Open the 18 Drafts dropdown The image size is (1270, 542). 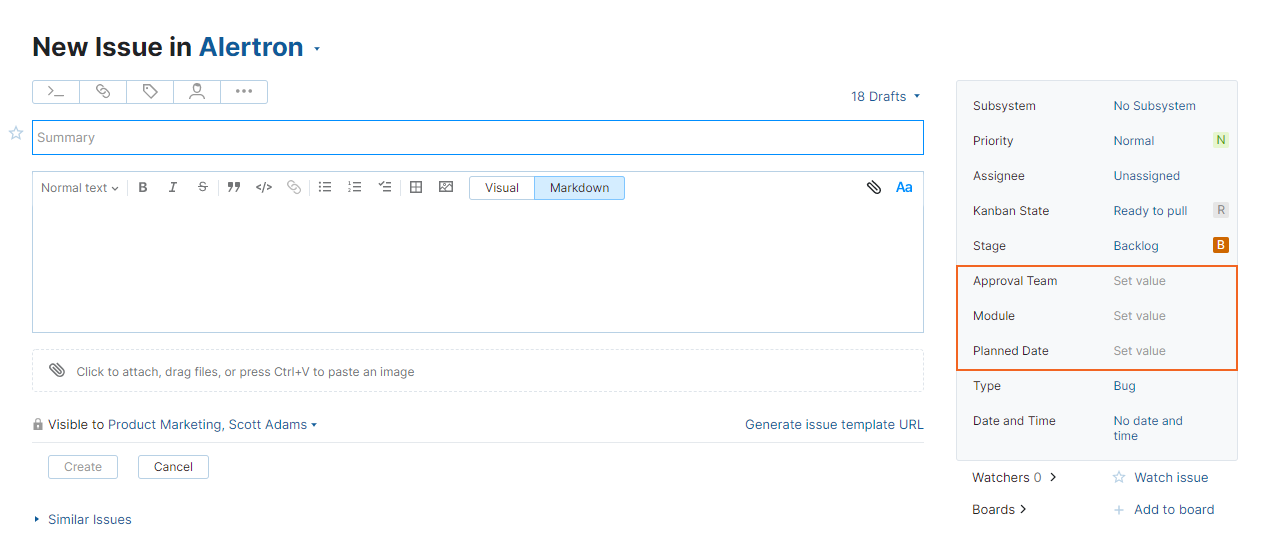(886, 97)
